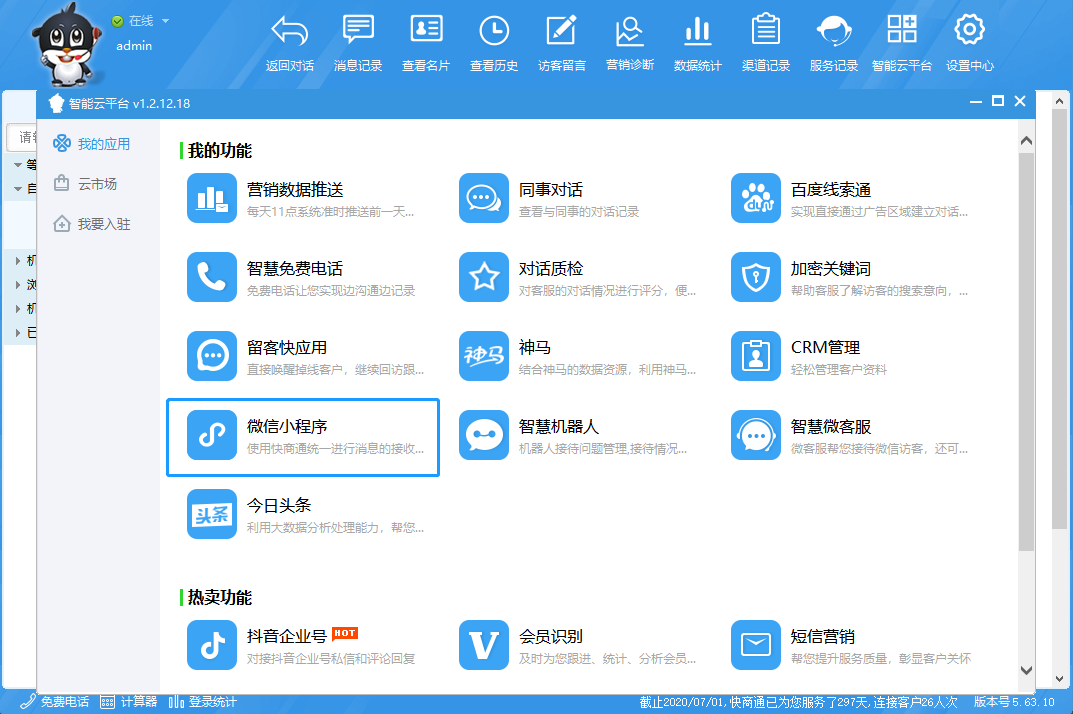This screenshot has height=714, width=1073.
Task: Launch the 智慧免费电话 phone icon
Action: pos(212,277)
